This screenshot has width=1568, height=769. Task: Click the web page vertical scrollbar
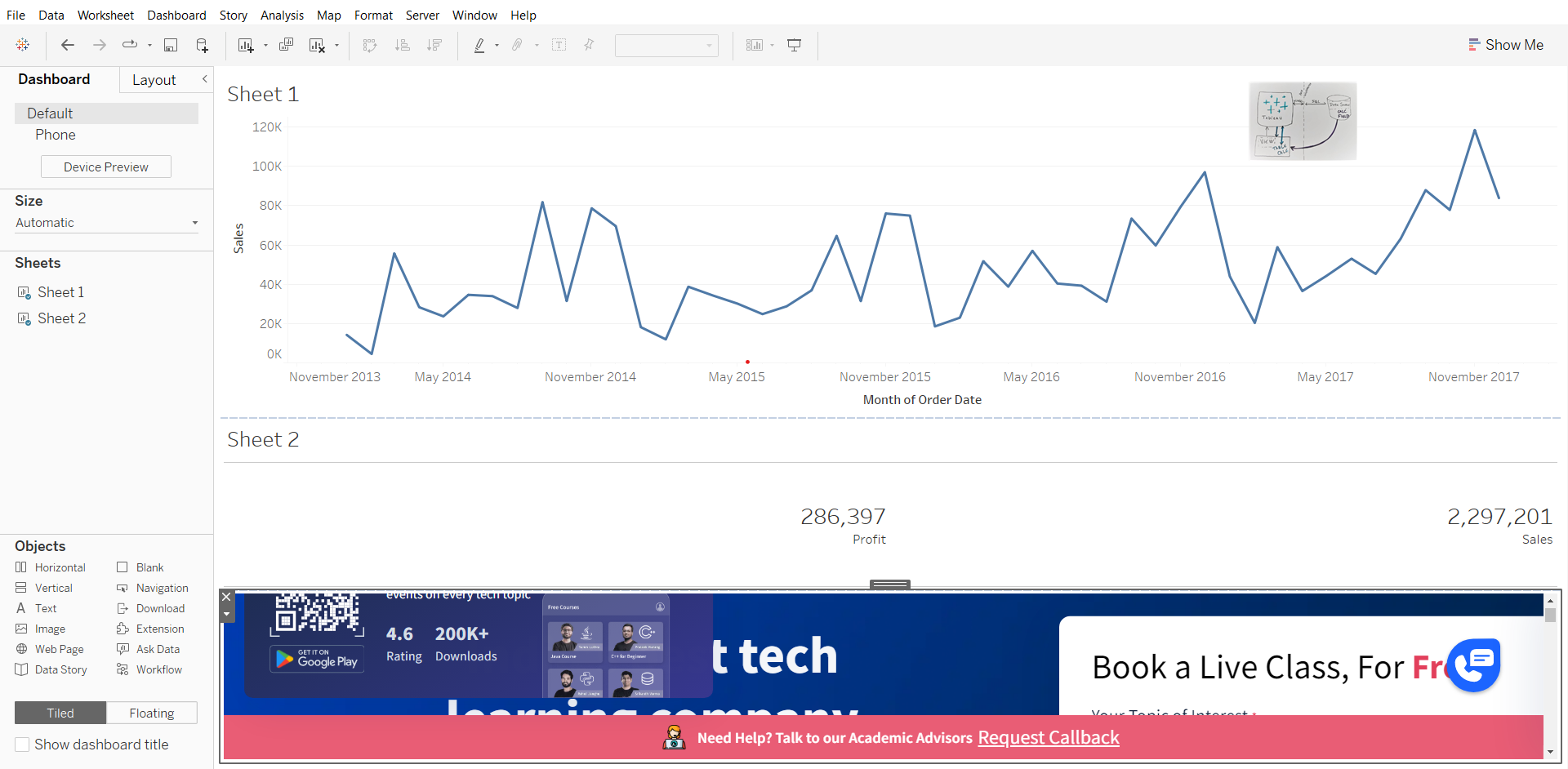pos(1549,678)
